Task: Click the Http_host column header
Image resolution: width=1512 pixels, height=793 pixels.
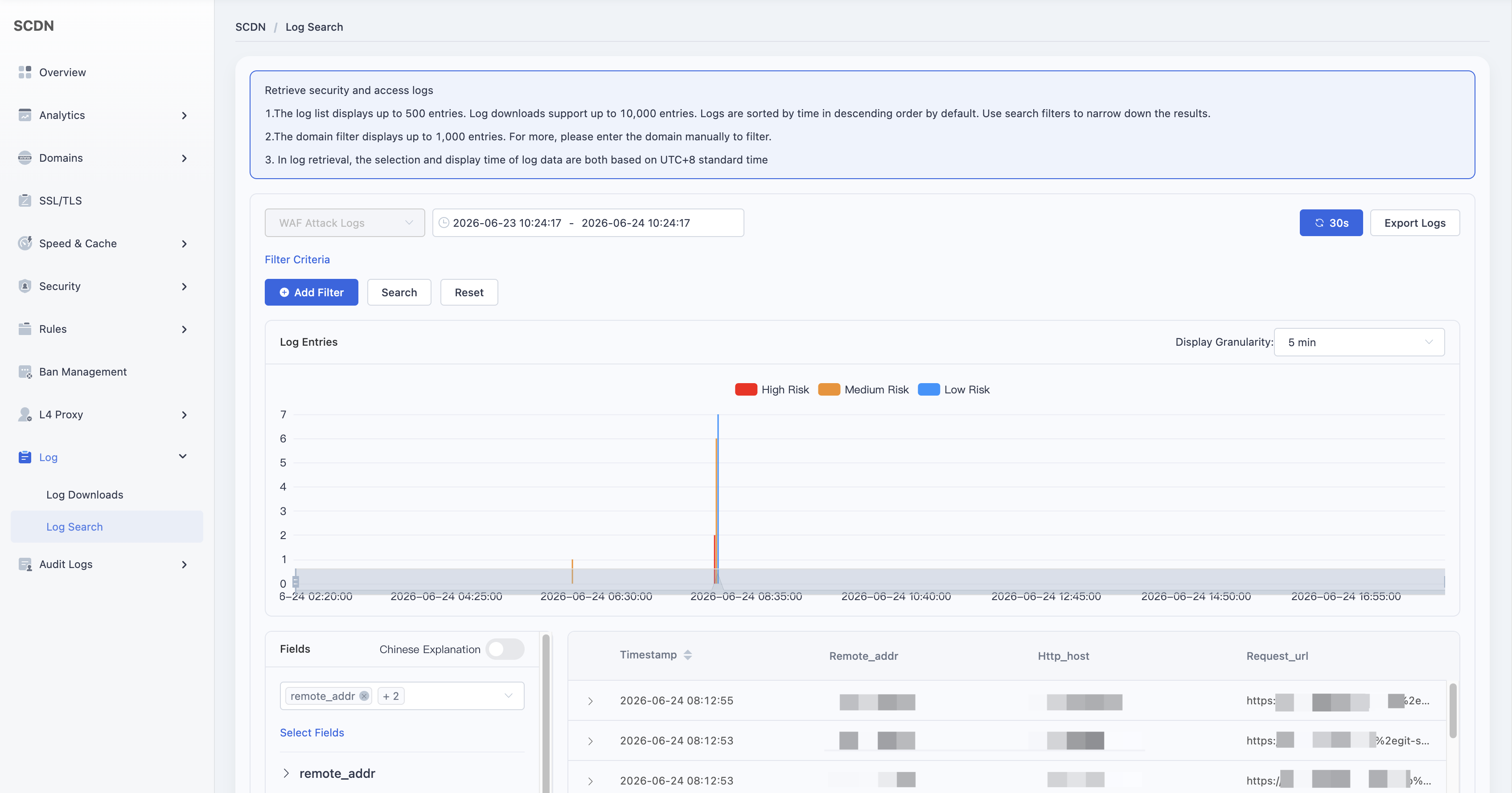Action: (1063, 656)
